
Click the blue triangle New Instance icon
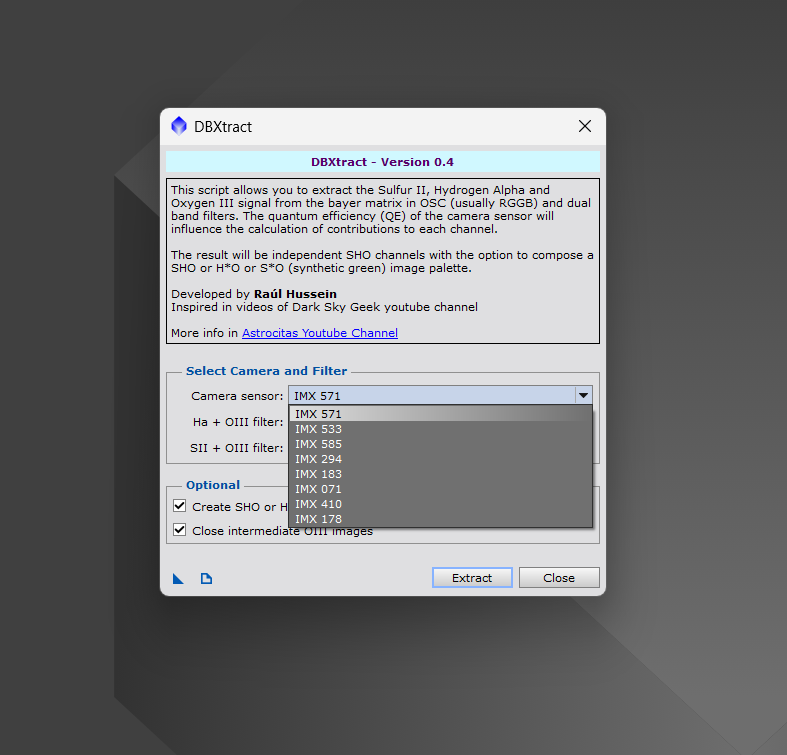click(x=179, y=578)
